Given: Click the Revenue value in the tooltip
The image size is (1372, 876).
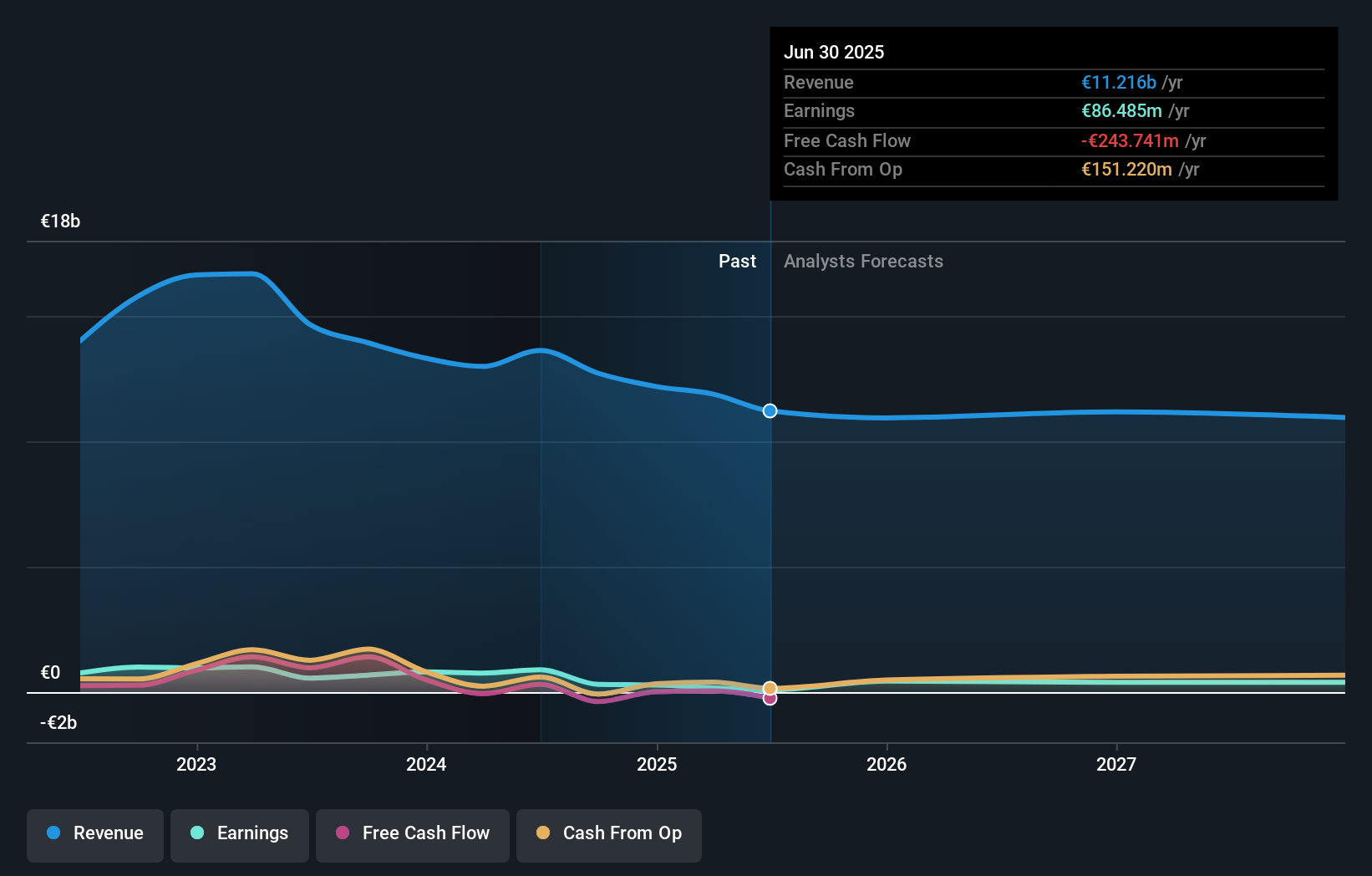Looking at the screenshot, I should 1118,82.
